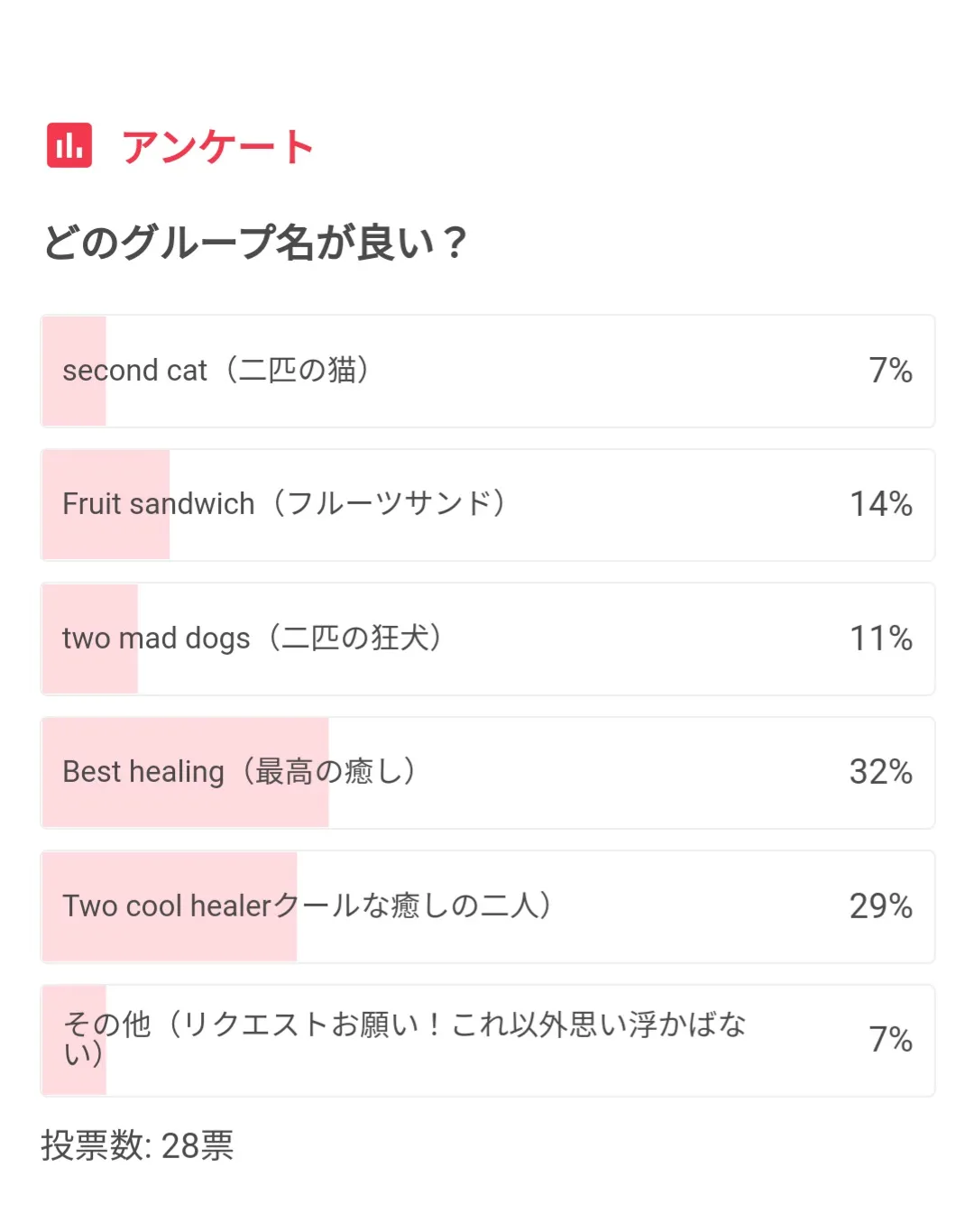Click the red bar-chart poll icon
This screenshot has width=974, height=1232.
69,145
